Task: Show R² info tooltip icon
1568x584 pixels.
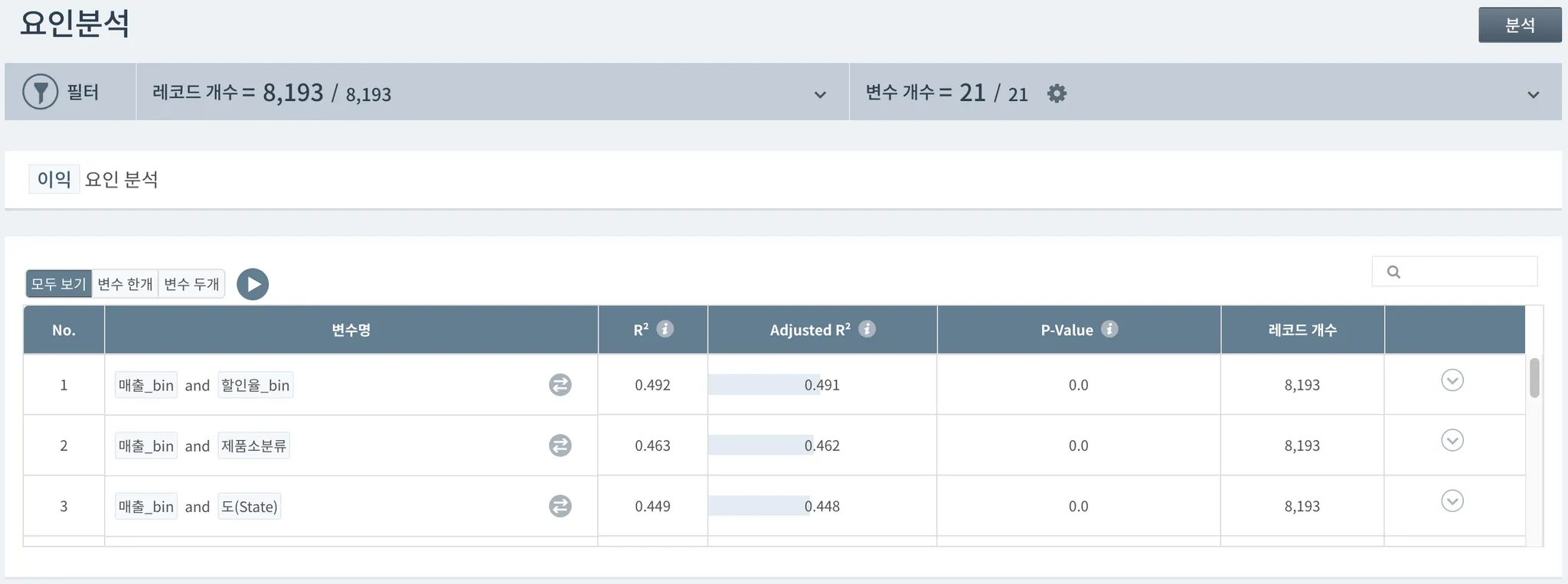Action: coord(665,329)
